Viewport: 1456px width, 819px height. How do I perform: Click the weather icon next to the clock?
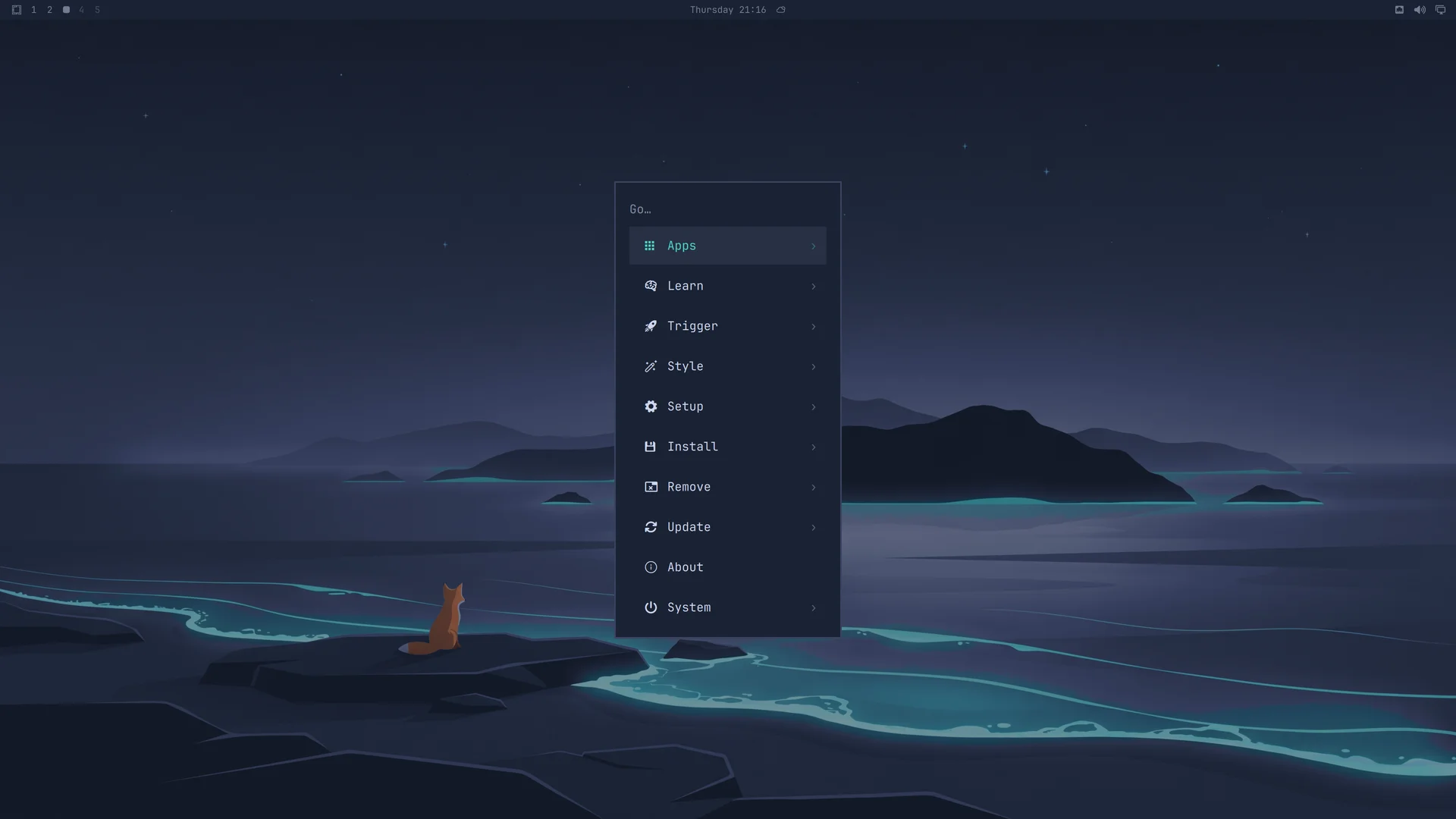coord(781,10)
